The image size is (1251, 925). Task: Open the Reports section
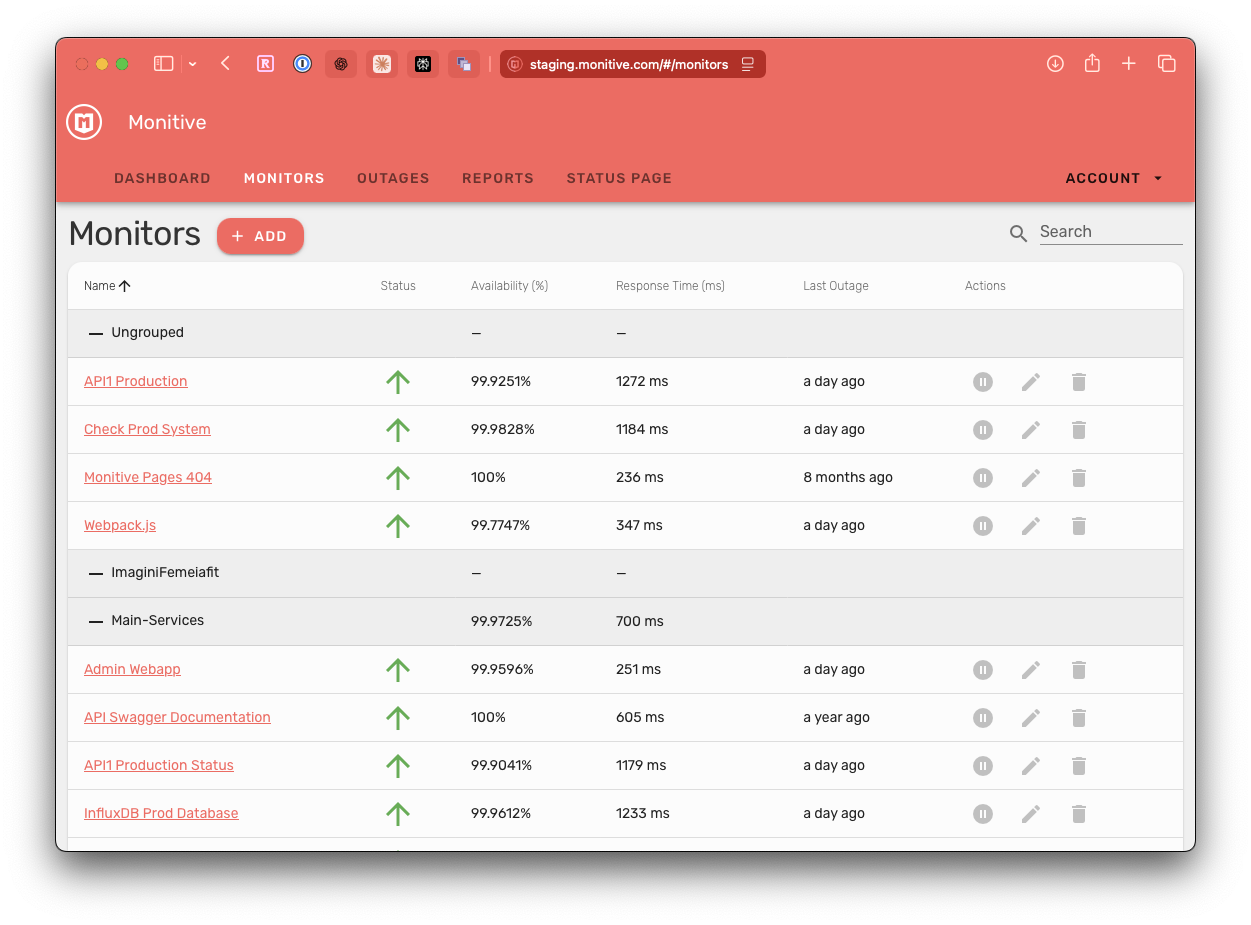pyautogui.click(x=497, y=178)
